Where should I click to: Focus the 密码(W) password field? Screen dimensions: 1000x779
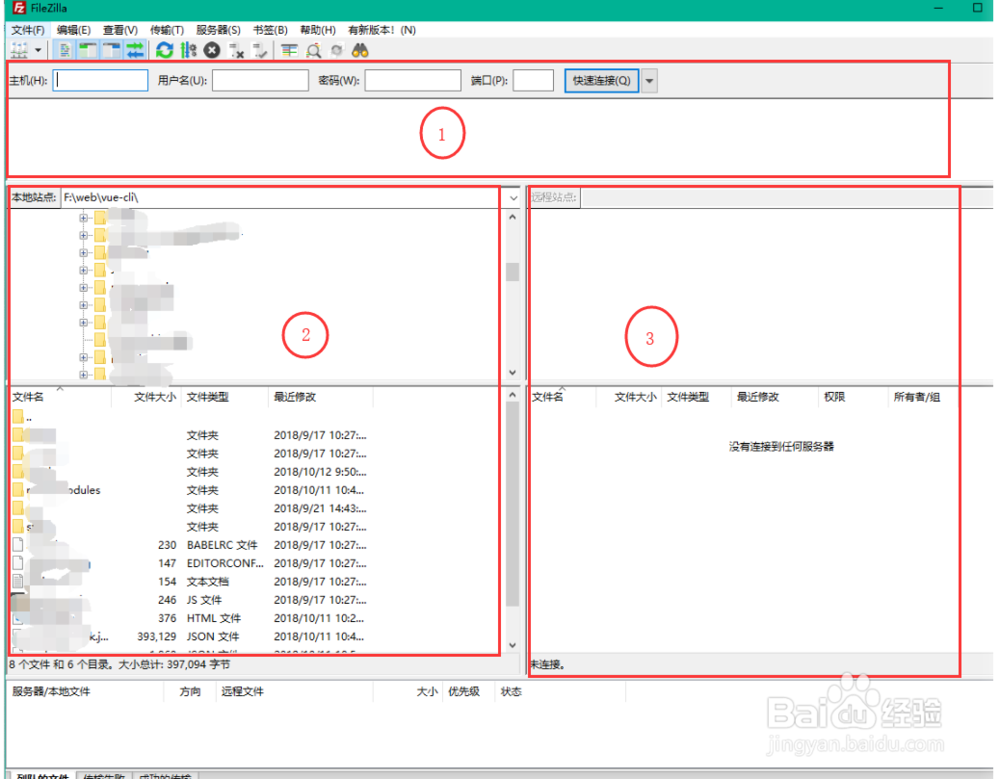(x=413, y=80)
